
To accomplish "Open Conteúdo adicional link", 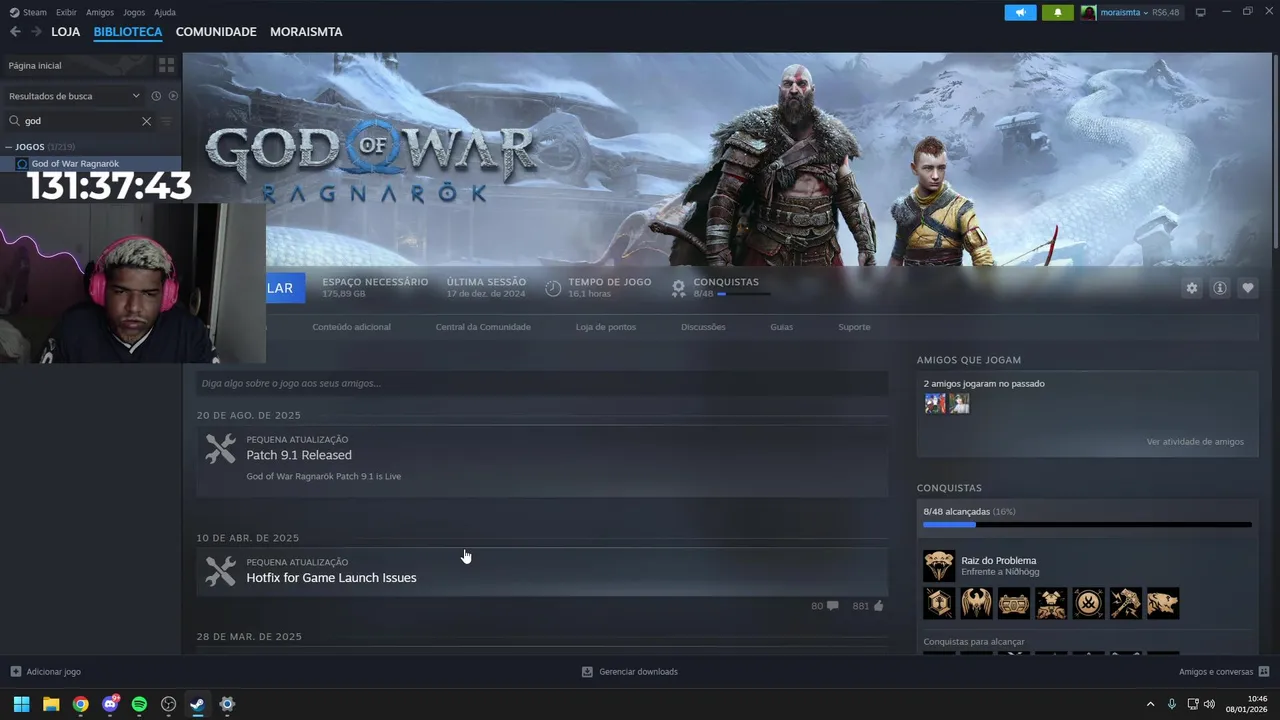I will pyautogui.click(x=351, y=327).
